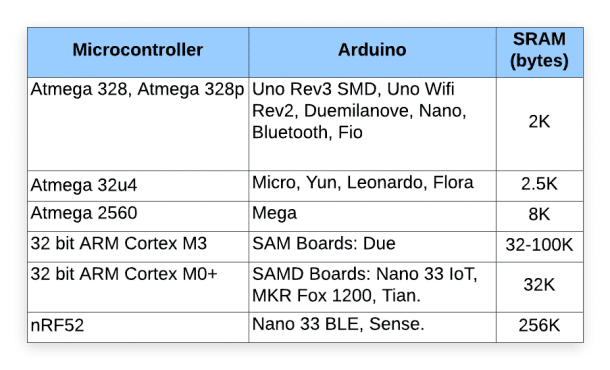This screenshot has width=610, height=370.
Task: Click the 256K SRAM value
Action: (x=540, y=327)
